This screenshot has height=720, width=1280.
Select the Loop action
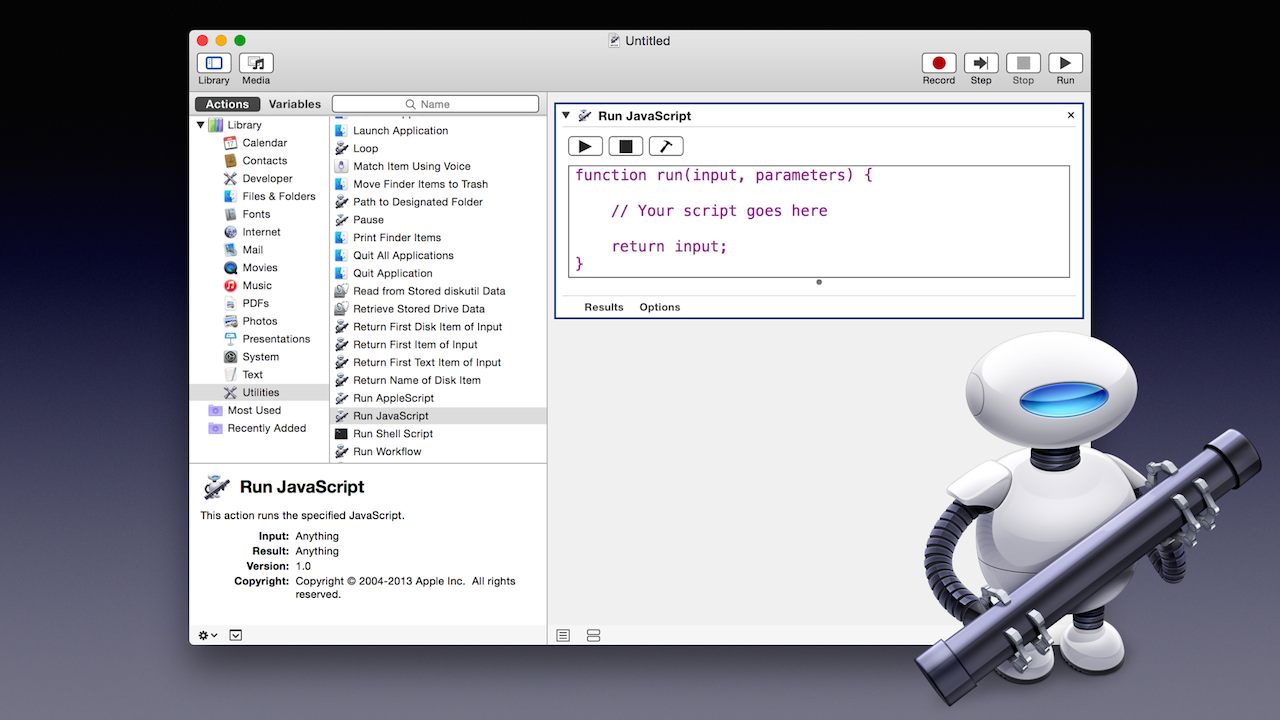(x=365, y=149)
